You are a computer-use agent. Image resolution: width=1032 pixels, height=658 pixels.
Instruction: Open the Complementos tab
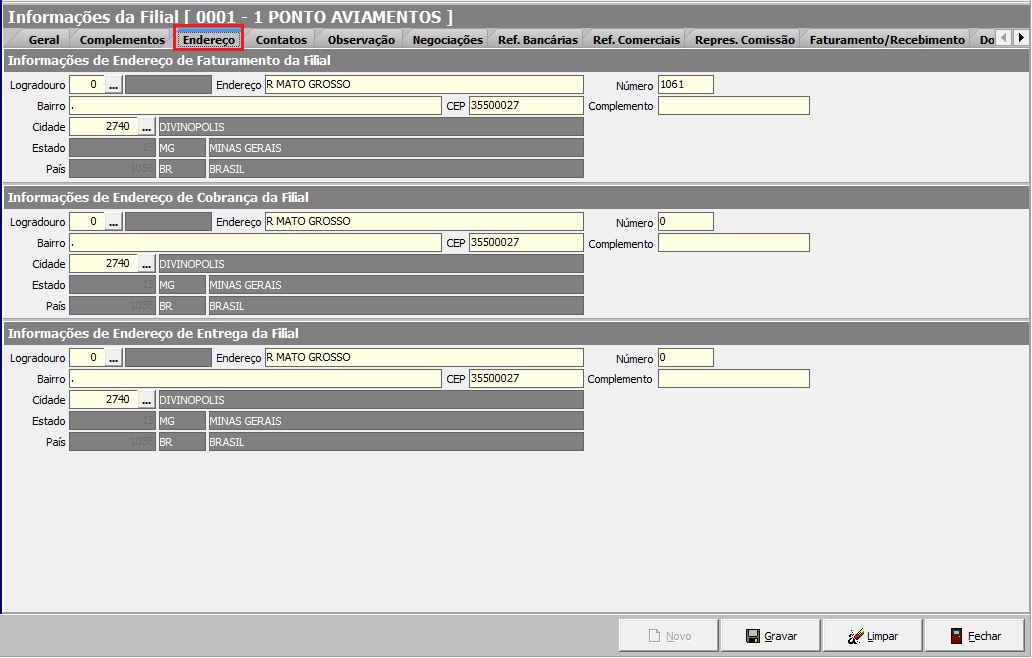point(122,40)
